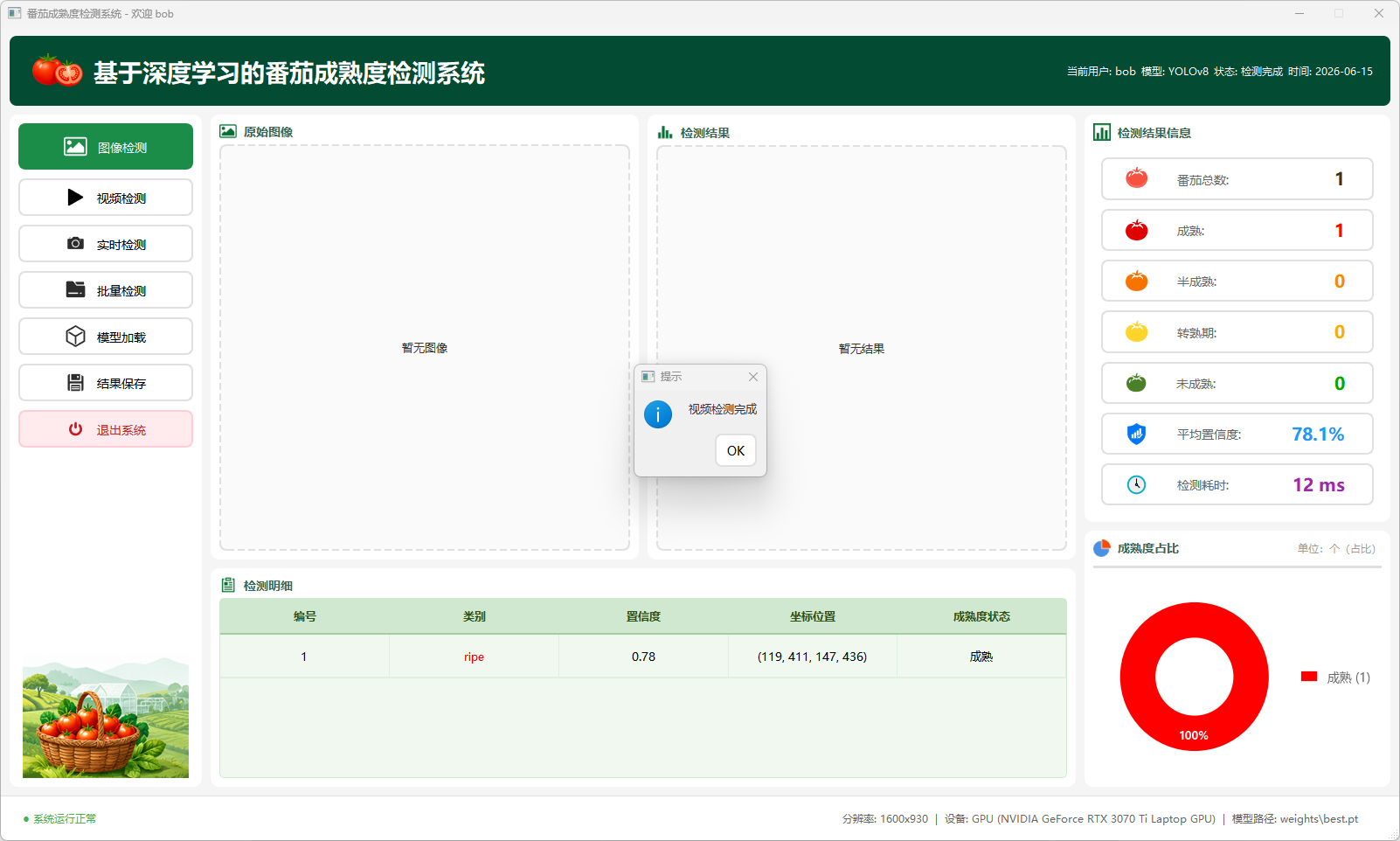1400x841 pixels.
Task: Click the 置信度 column header
Action: [x=643, y=616]
